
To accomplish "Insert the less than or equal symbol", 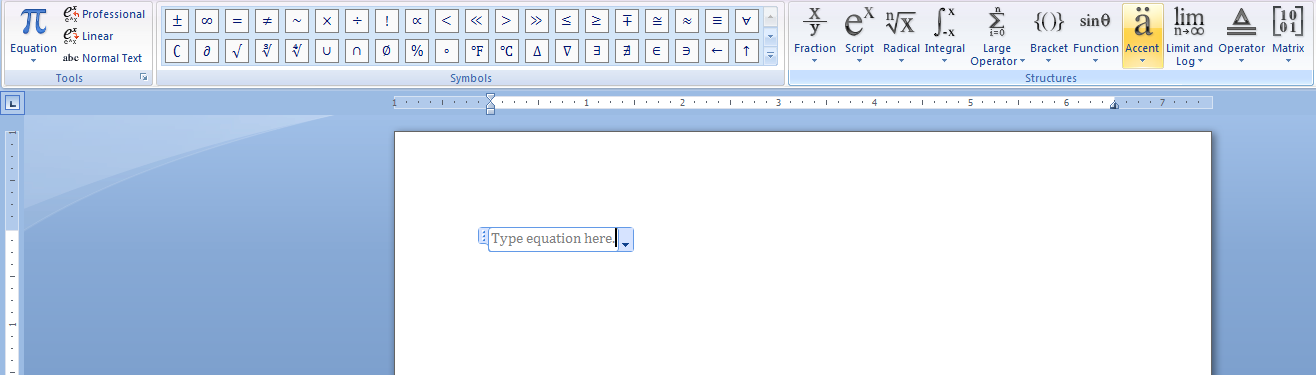I will pos(567,20).
